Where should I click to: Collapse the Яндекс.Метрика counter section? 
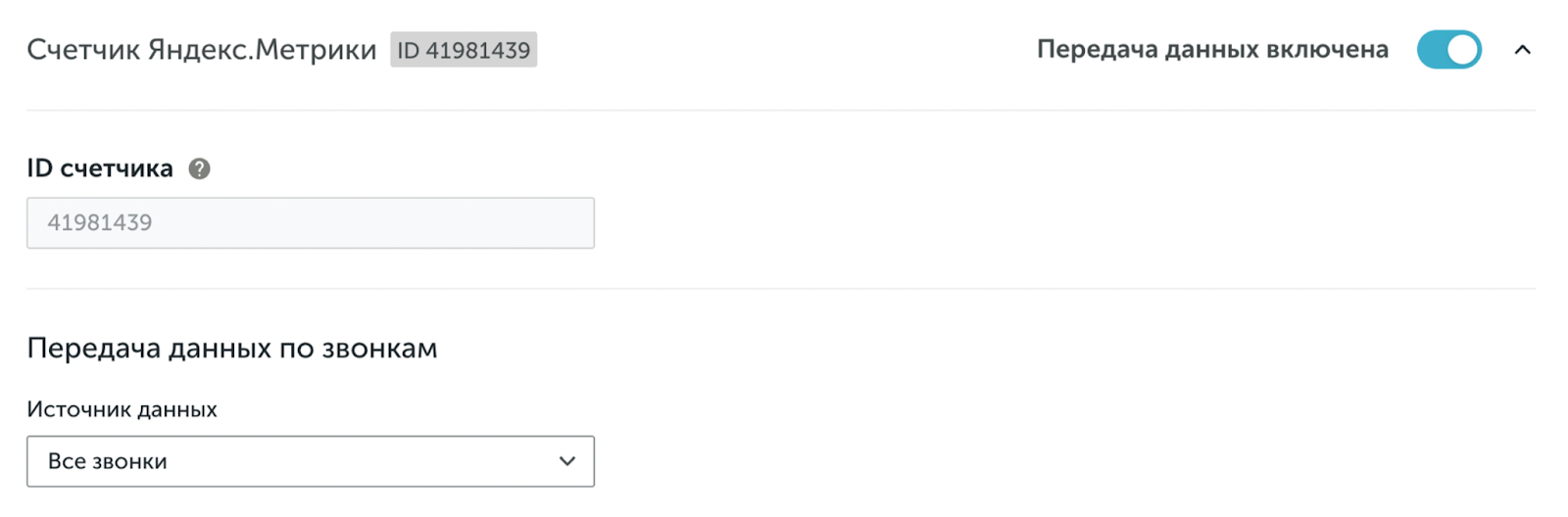1522,50
